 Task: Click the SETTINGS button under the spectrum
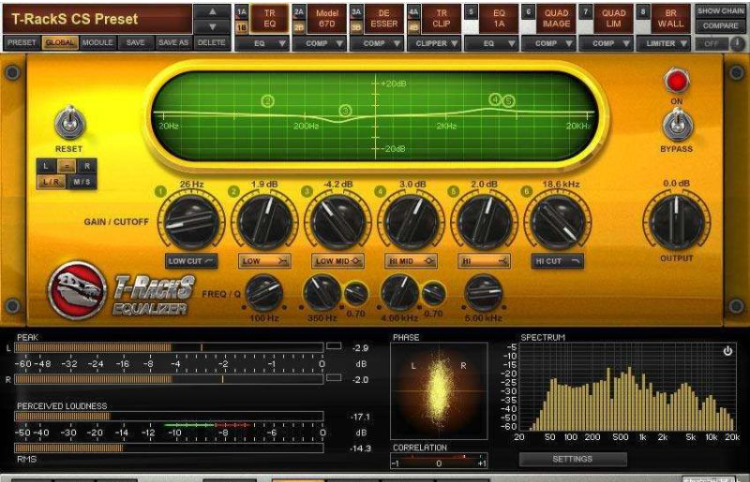pos(573,459)
